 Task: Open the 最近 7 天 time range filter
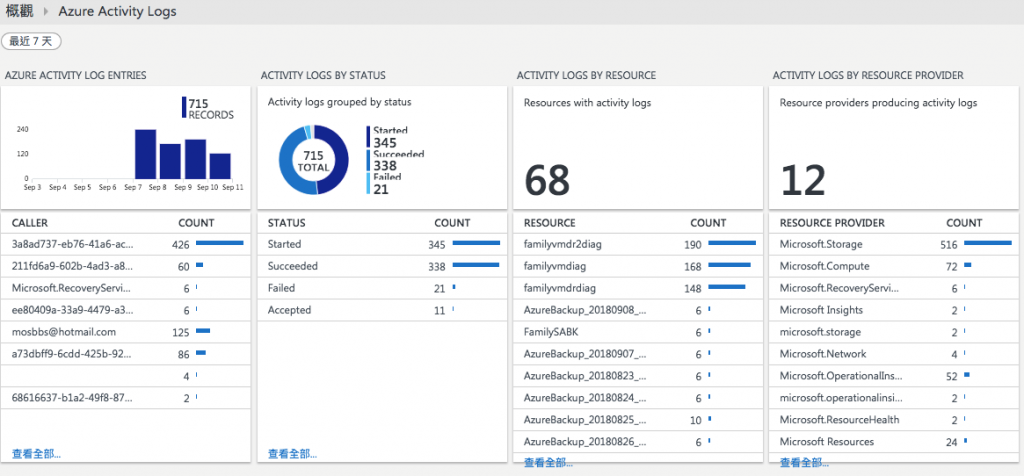point(31,41)
